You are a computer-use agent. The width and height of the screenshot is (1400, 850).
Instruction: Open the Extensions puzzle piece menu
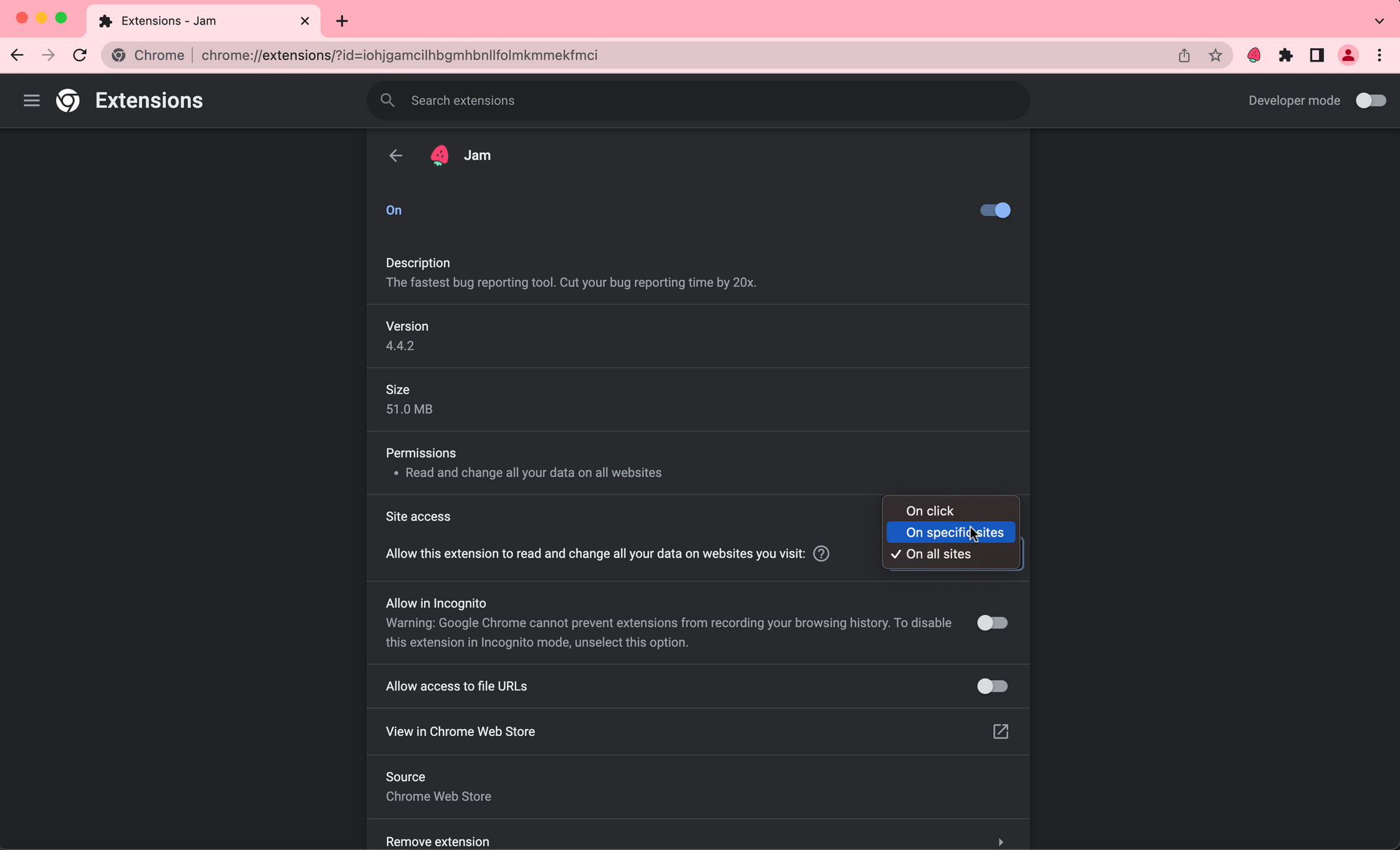(x=1285, y=55)
